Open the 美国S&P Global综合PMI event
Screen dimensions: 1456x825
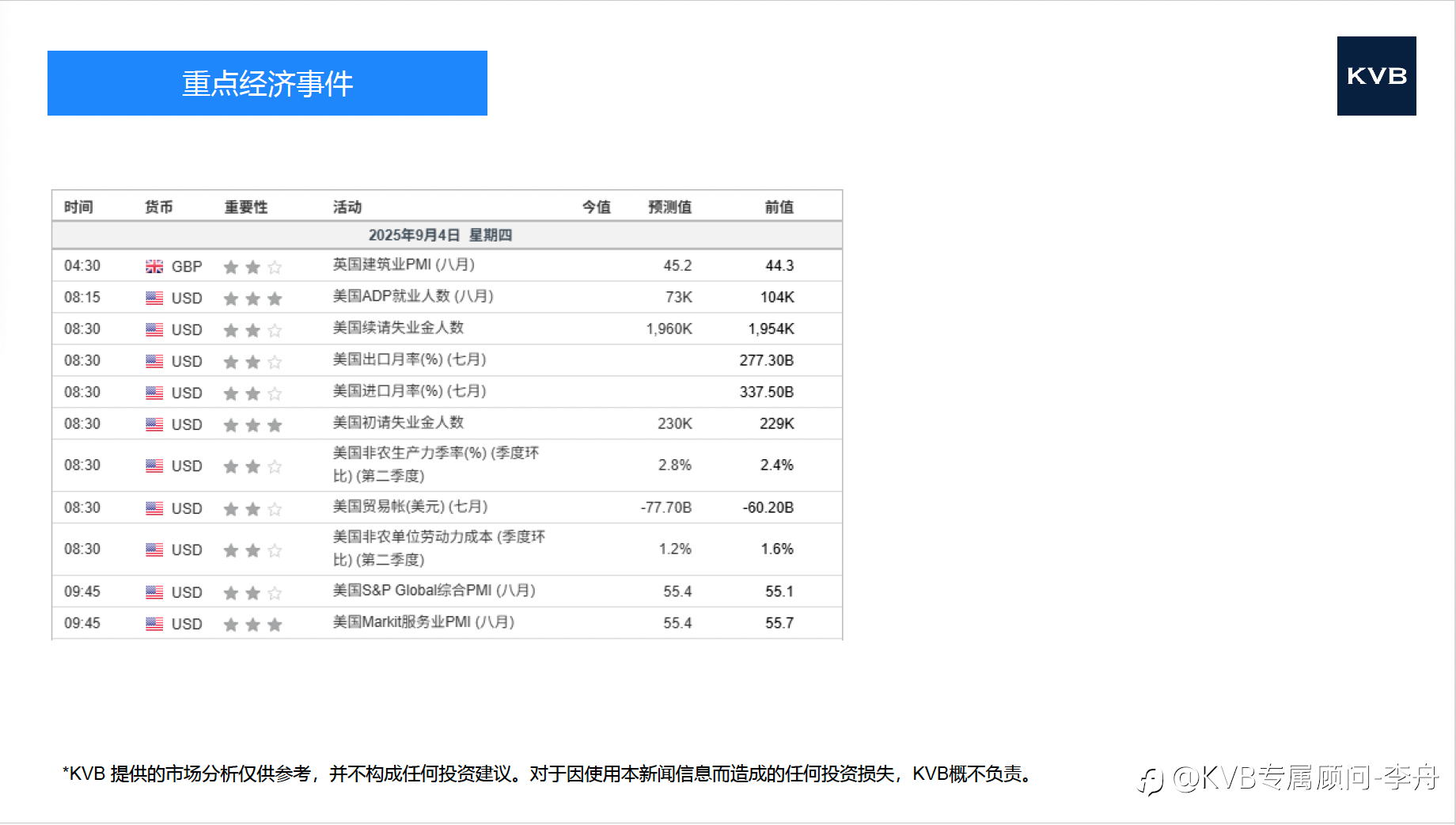(434, 591)
